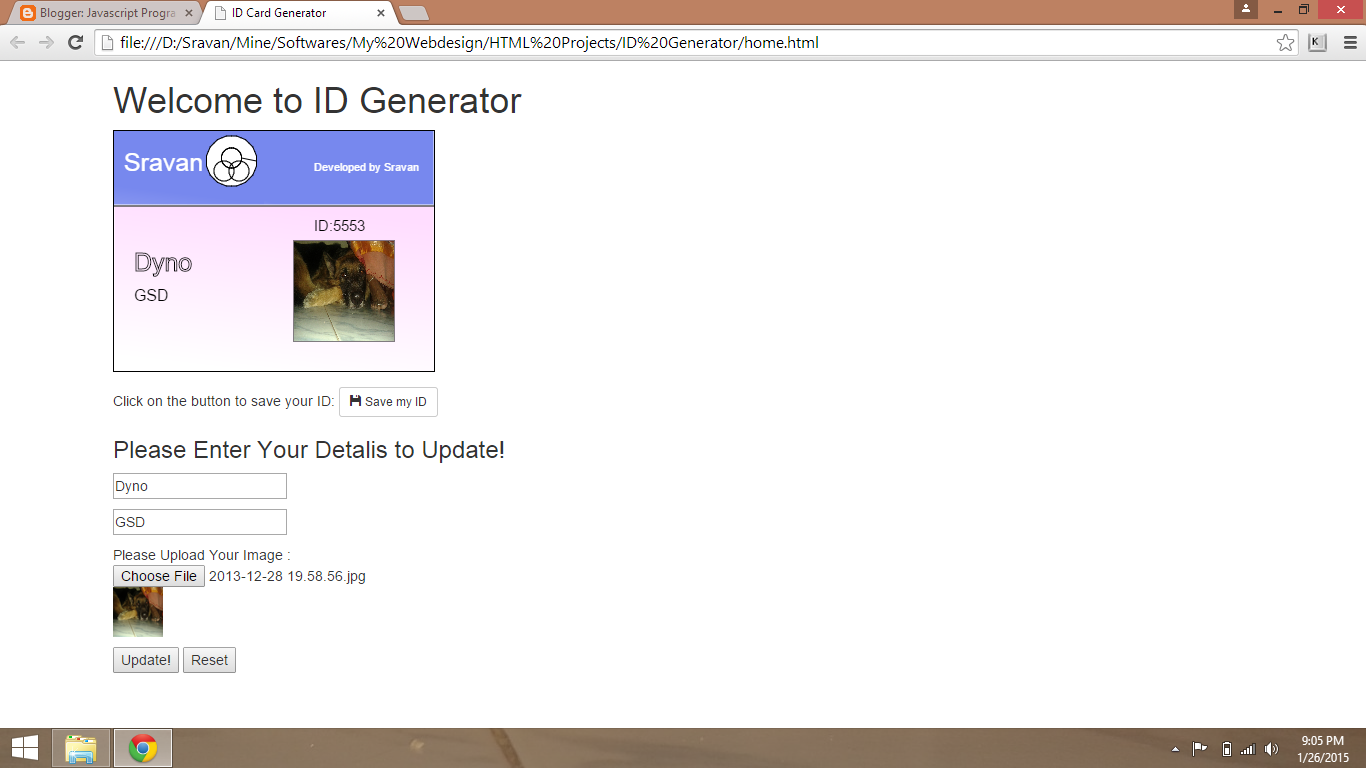Viewport: 1366px width, 768px height.
Task: Click the Chrome user profile icon in the title bar
Action: point(1246,9)
